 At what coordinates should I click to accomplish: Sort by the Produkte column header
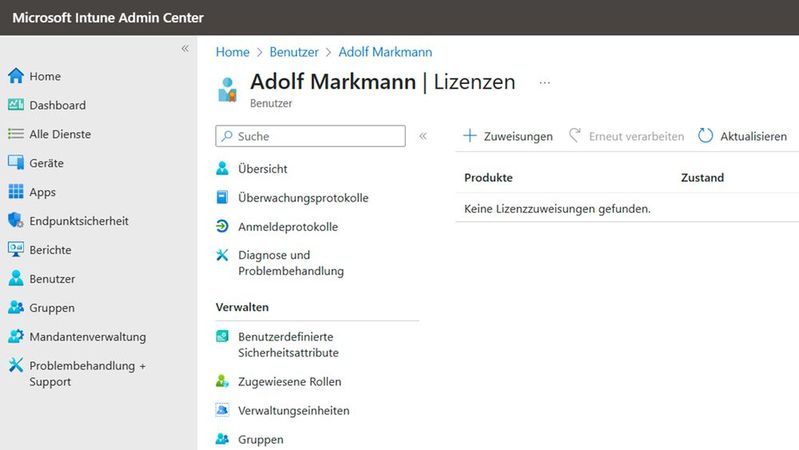point(488,177)
